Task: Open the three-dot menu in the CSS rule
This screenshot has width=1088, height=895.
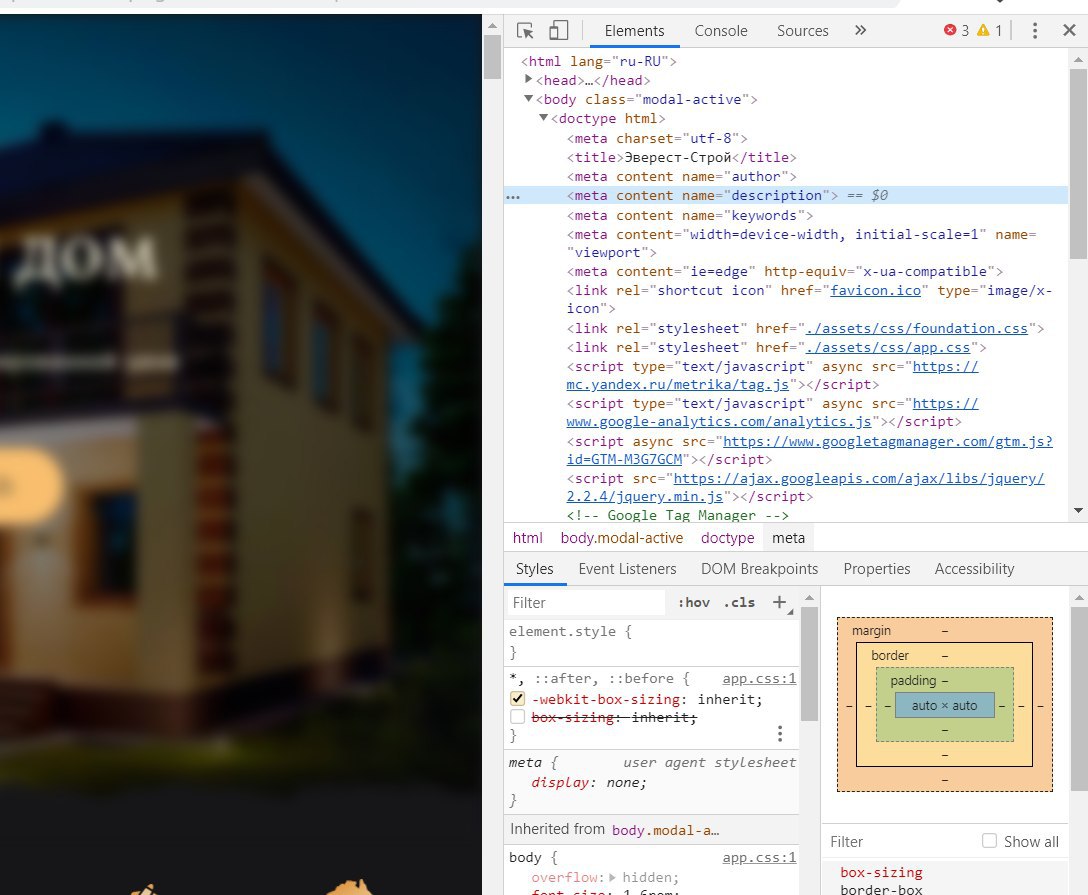Action: [780, 734]
